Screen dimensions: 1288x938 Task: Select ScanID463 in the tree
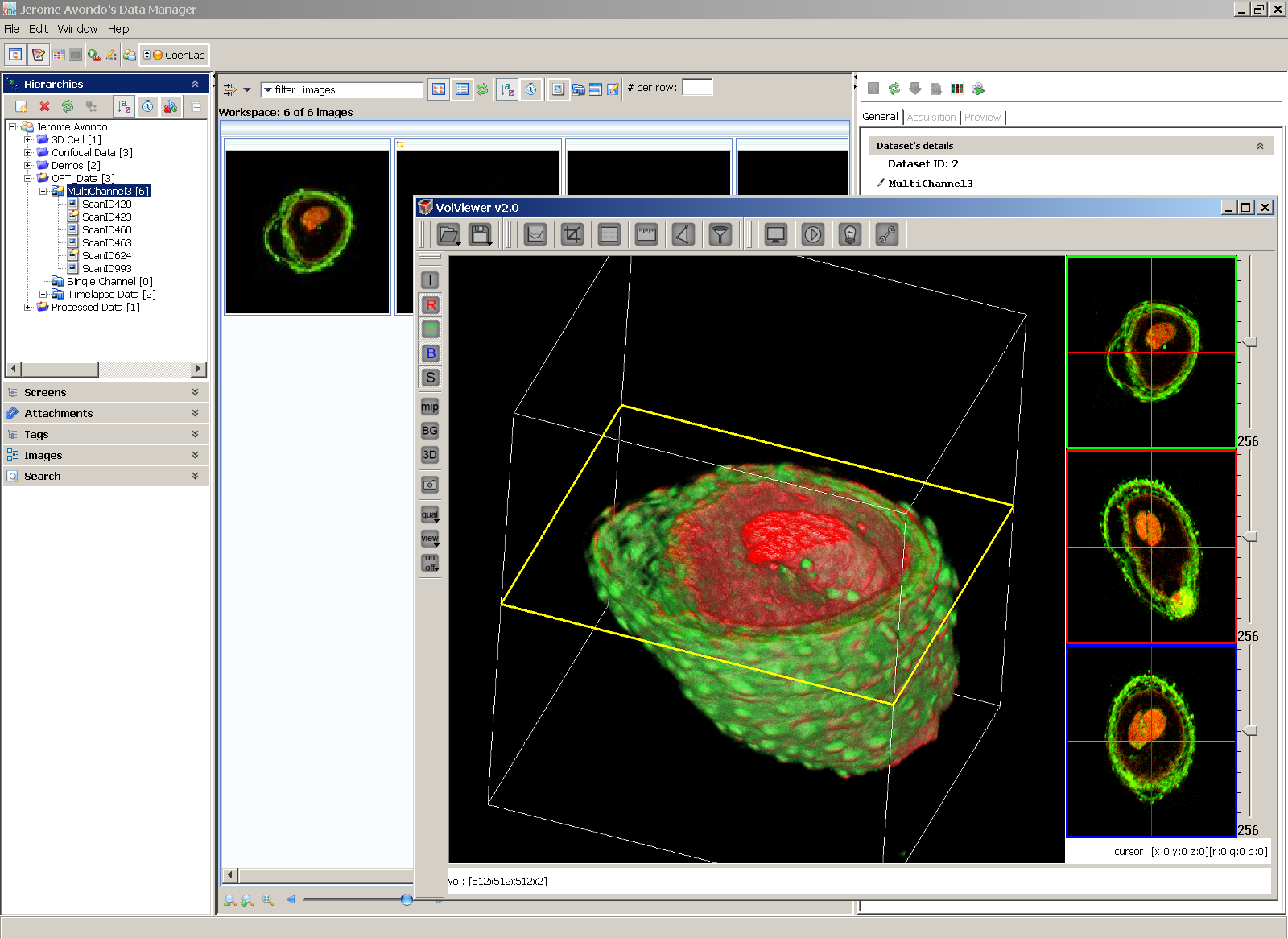point(106,242)
